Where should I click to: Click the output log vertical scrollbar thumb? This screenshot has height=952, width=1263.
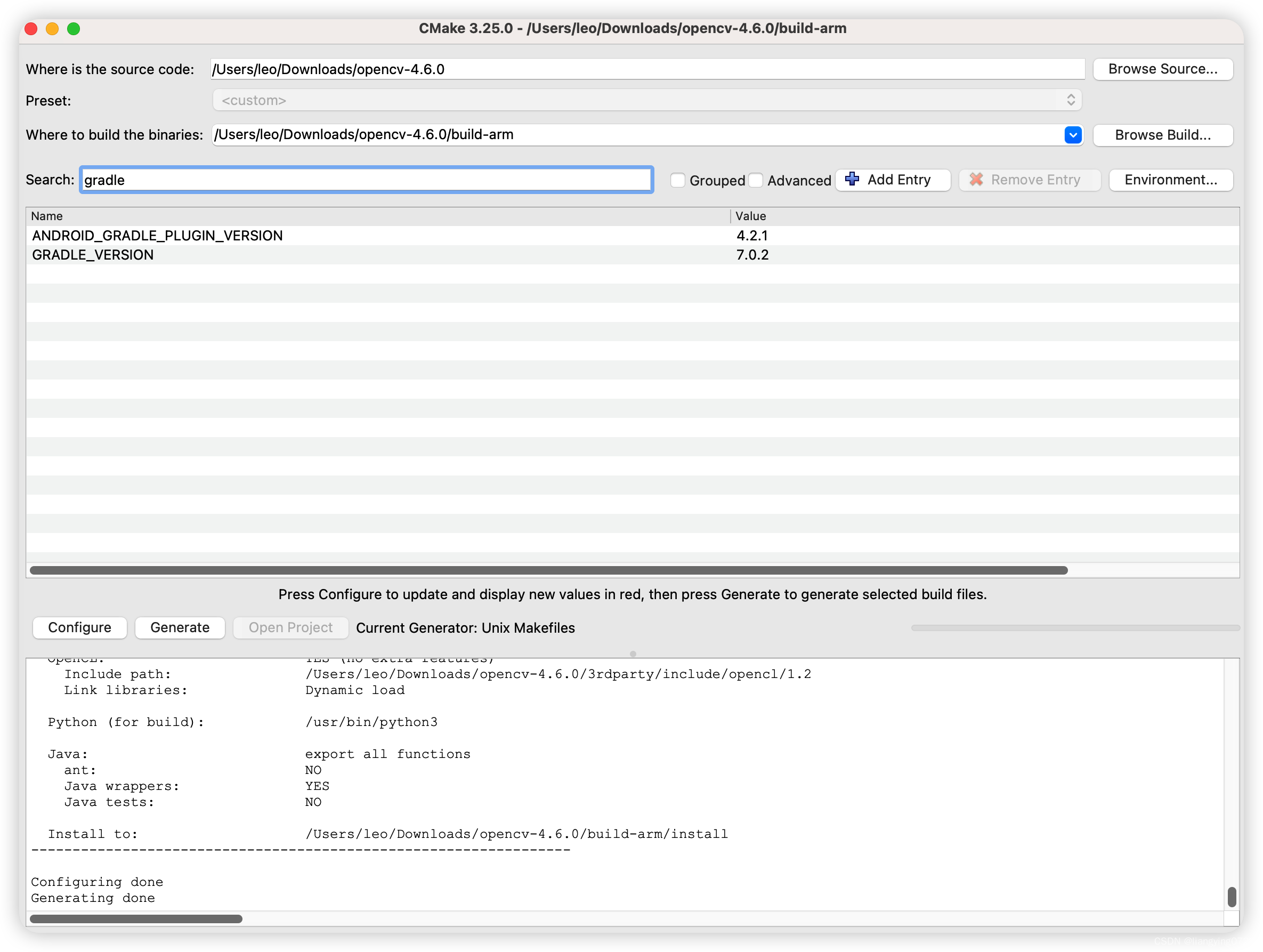point(1232,896)
